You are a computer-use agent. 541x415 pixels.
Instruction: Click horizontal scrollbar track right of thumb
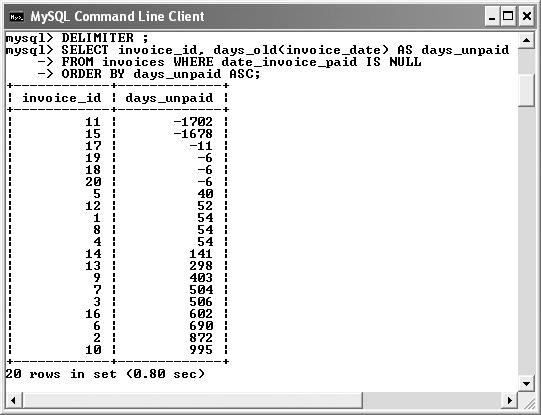coord(432,400)
